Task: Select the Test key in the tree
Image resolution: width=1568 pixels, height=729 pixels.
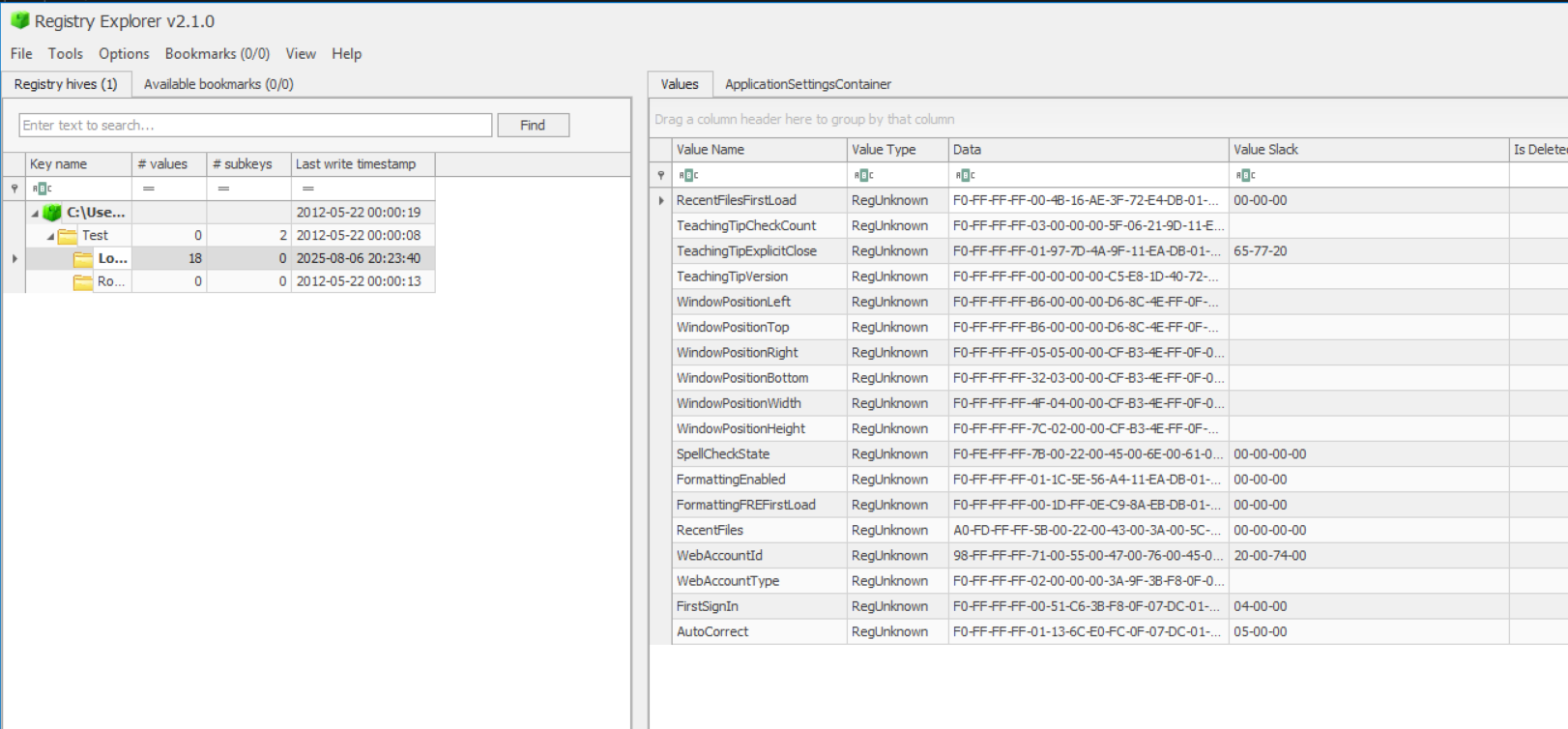Action: (95, 235)
